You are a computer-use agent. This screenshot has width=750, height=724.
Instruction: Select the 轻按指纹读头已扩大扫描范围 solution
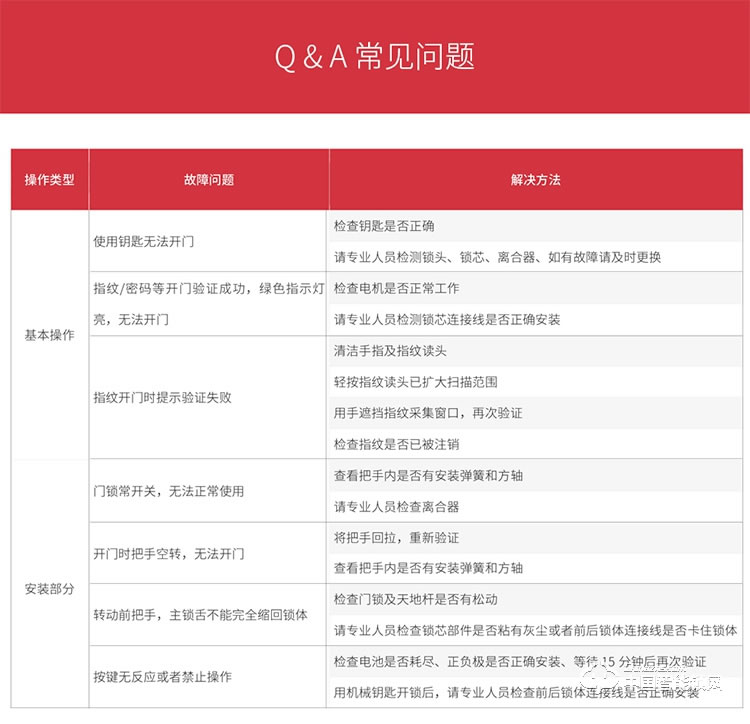coord(415,382)
